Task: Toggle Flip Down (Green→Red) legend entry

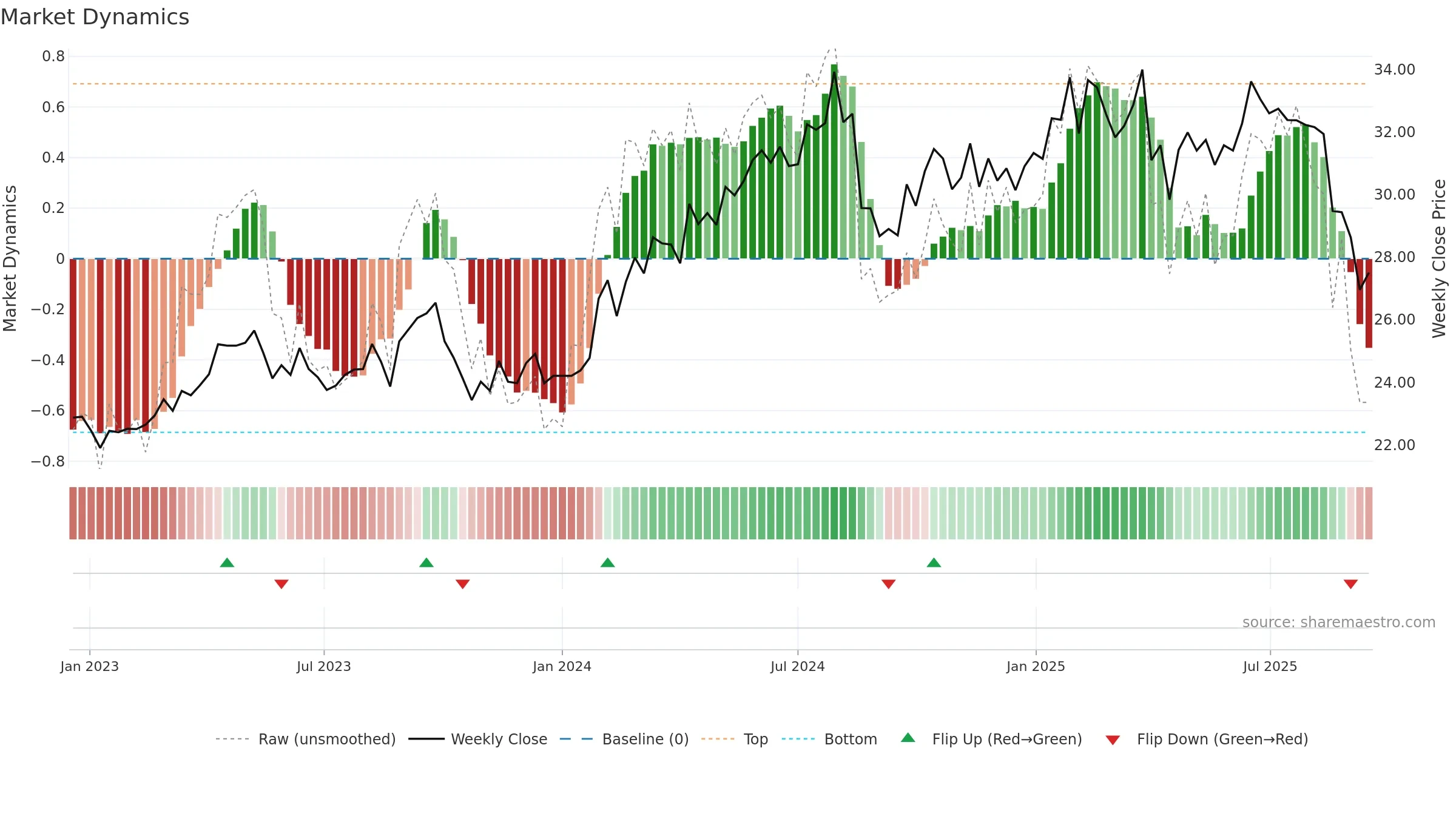Action: (1206, 739)
